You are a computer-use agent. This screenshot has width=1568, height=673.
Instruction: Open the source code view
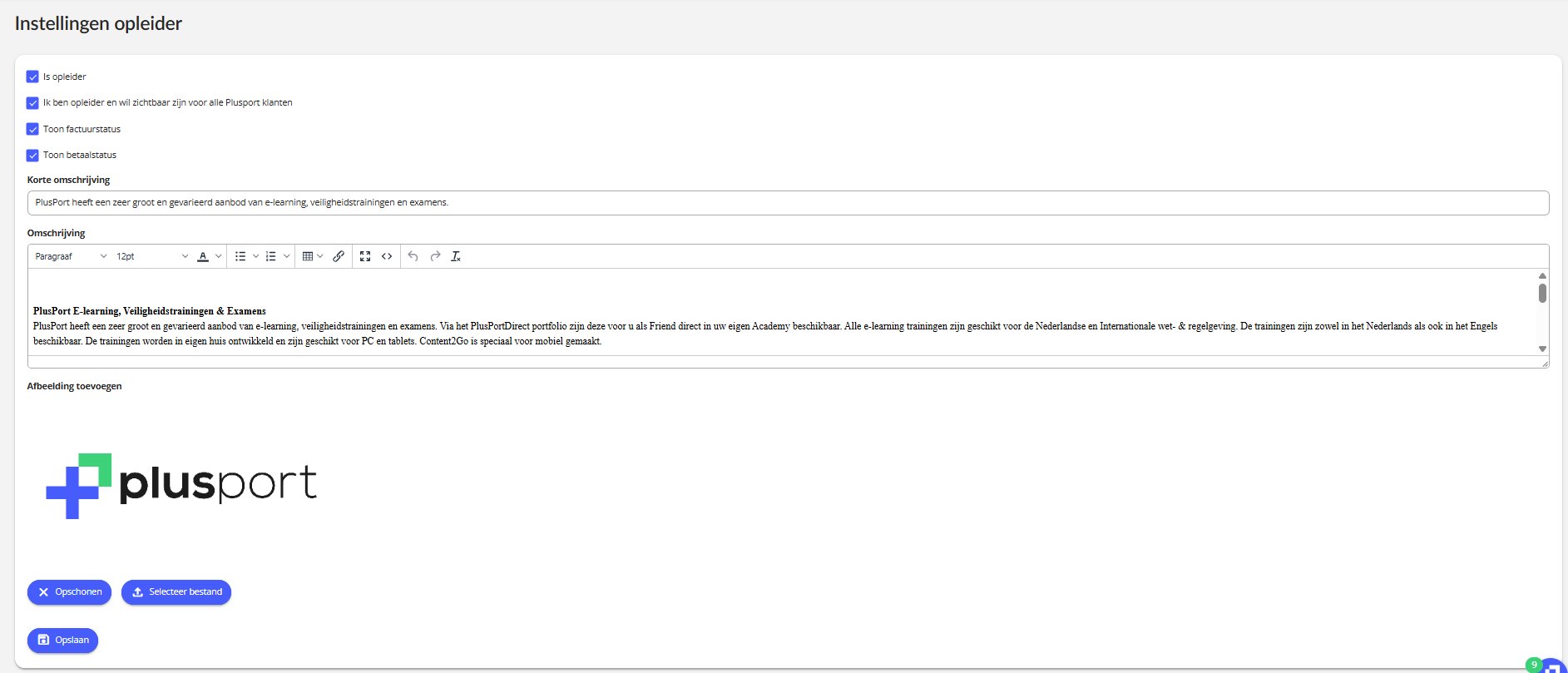[x=387, y=256]
